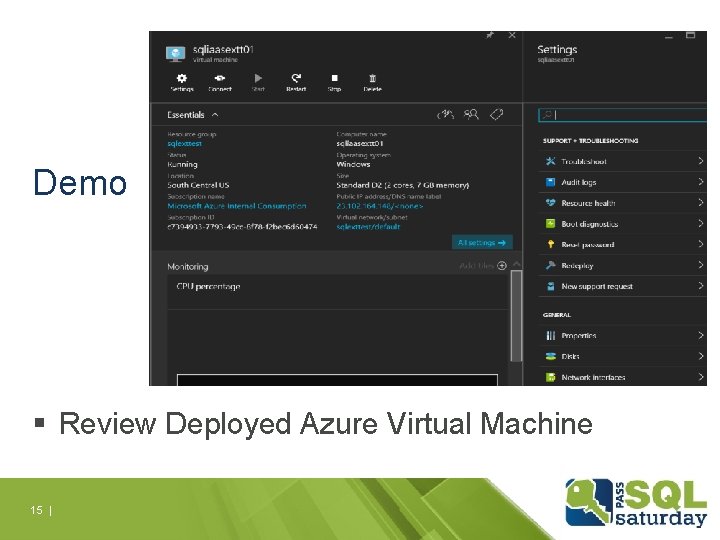The width and height of the screenshot is (720, 540).
Task: Expand Audit logs row chevron
Action: [700, 182]
